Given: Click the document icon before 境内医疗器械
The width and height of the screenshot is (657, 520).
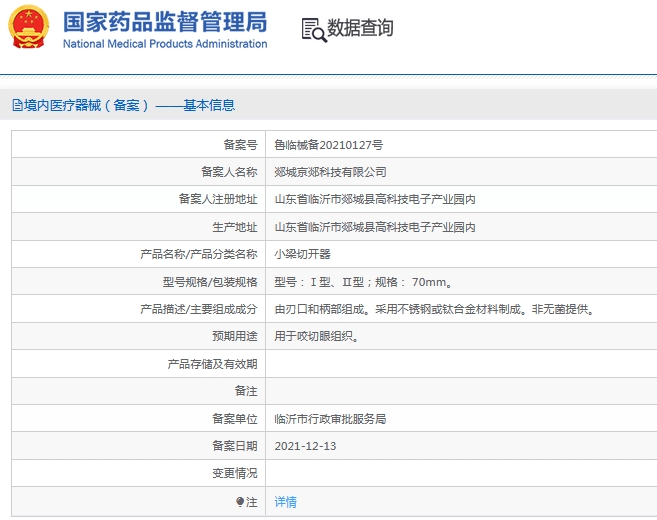Looking at the screenshot, I should (x=18, y=105).
